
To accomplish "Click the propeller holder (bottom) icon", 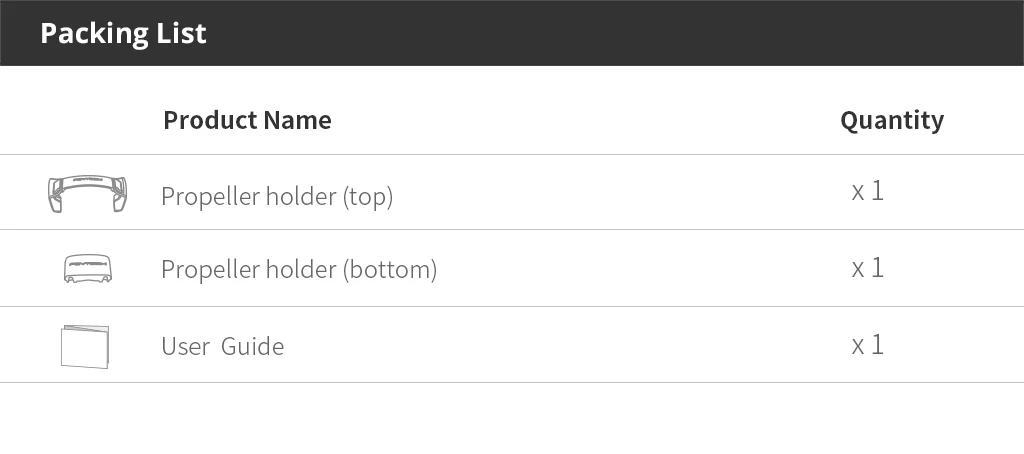I will tap(87, 268).
